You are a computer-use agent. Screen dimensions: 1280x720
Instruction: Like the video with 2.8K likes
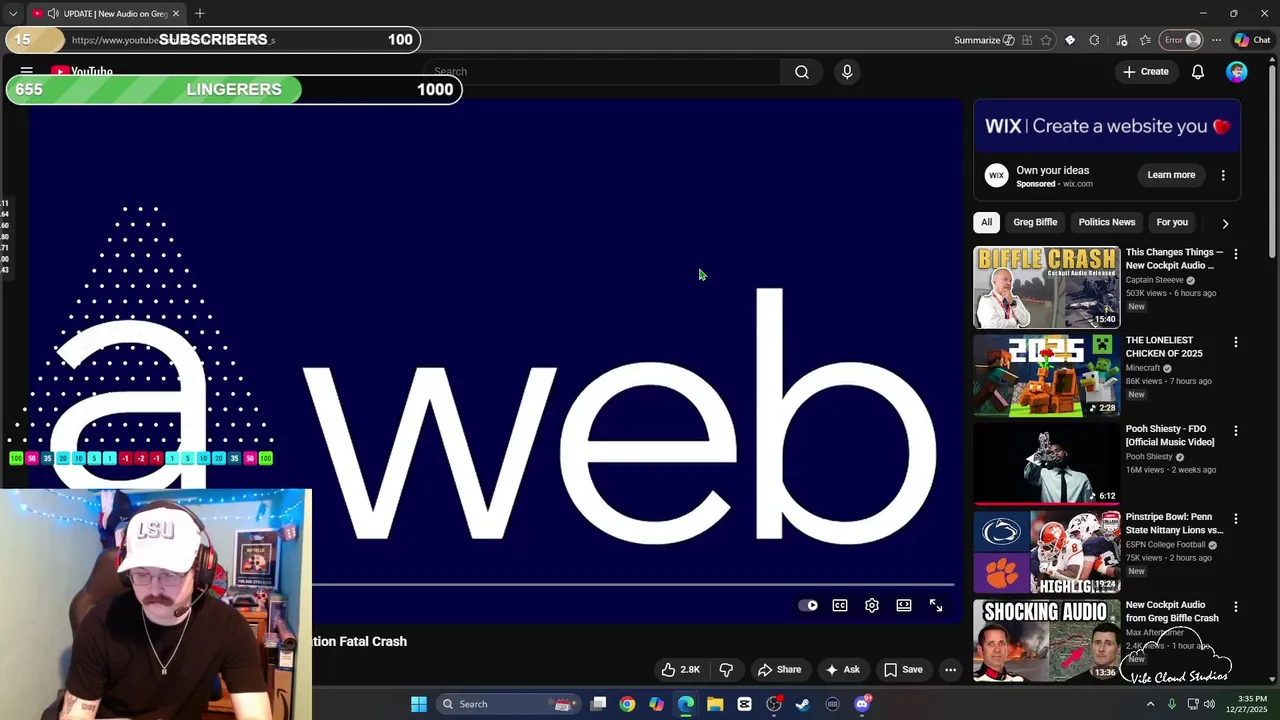pyautogui.click(x=680, y=670)
